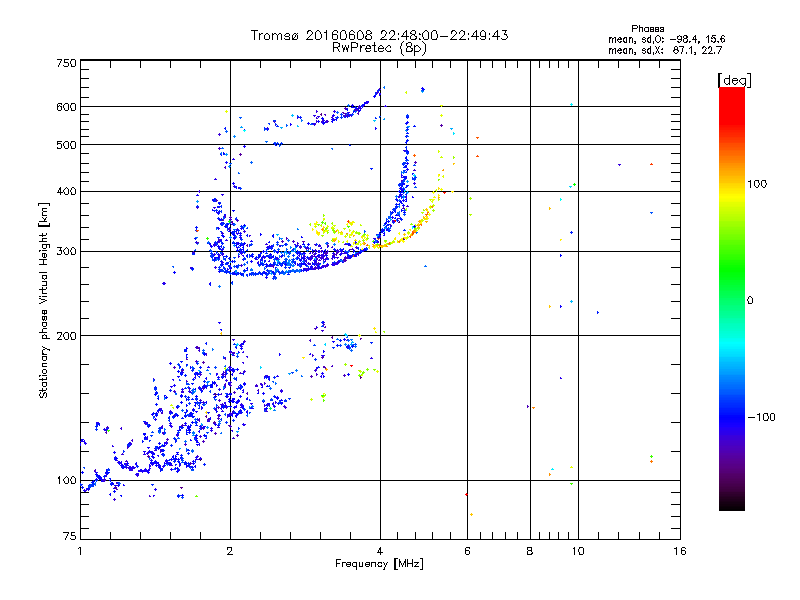This screenshot has width=800, height=600.
Task: Click the colorbar tick label "-100"
Action: click(761, 417)
